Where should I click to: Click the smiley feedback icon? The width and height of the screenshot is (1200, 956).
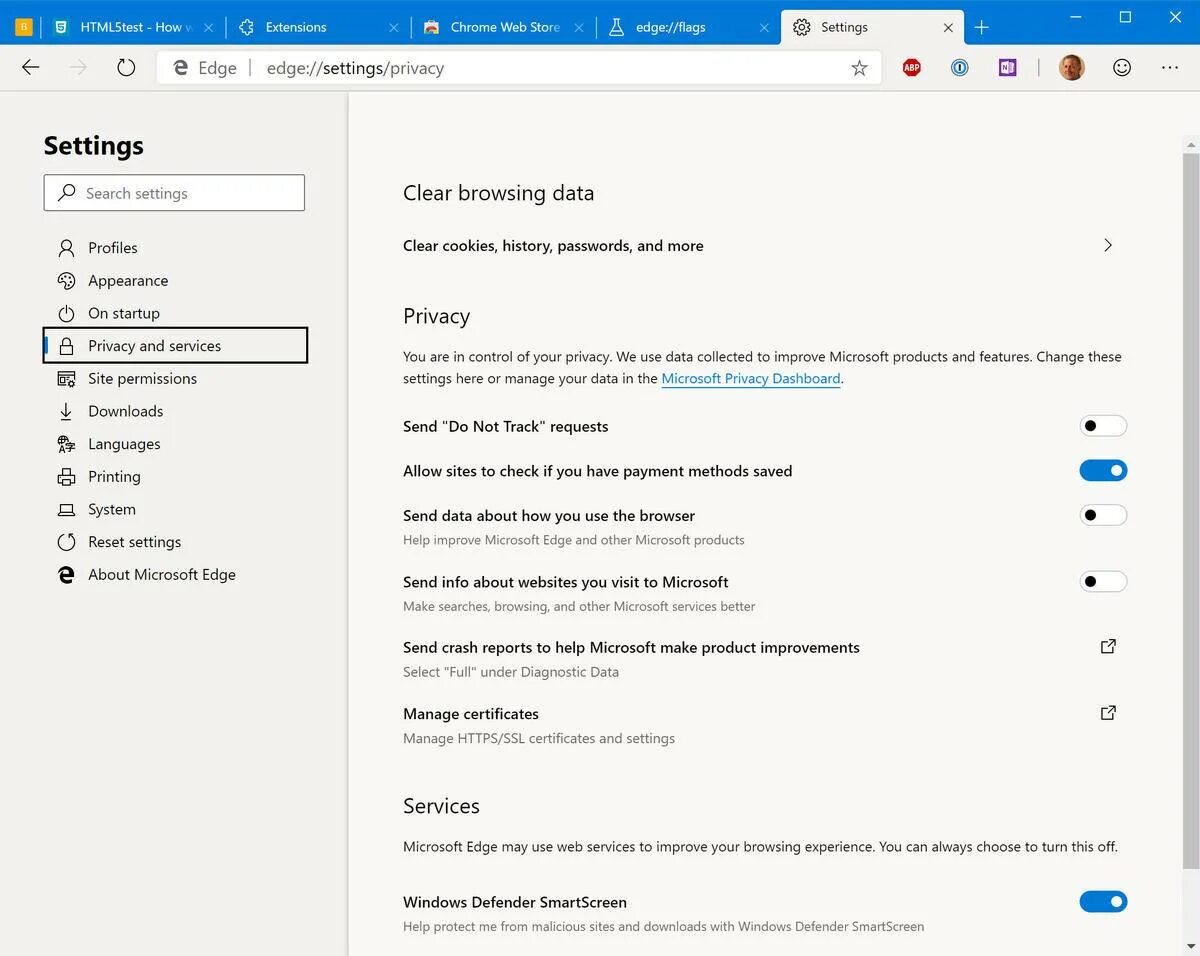(1122, 68)
